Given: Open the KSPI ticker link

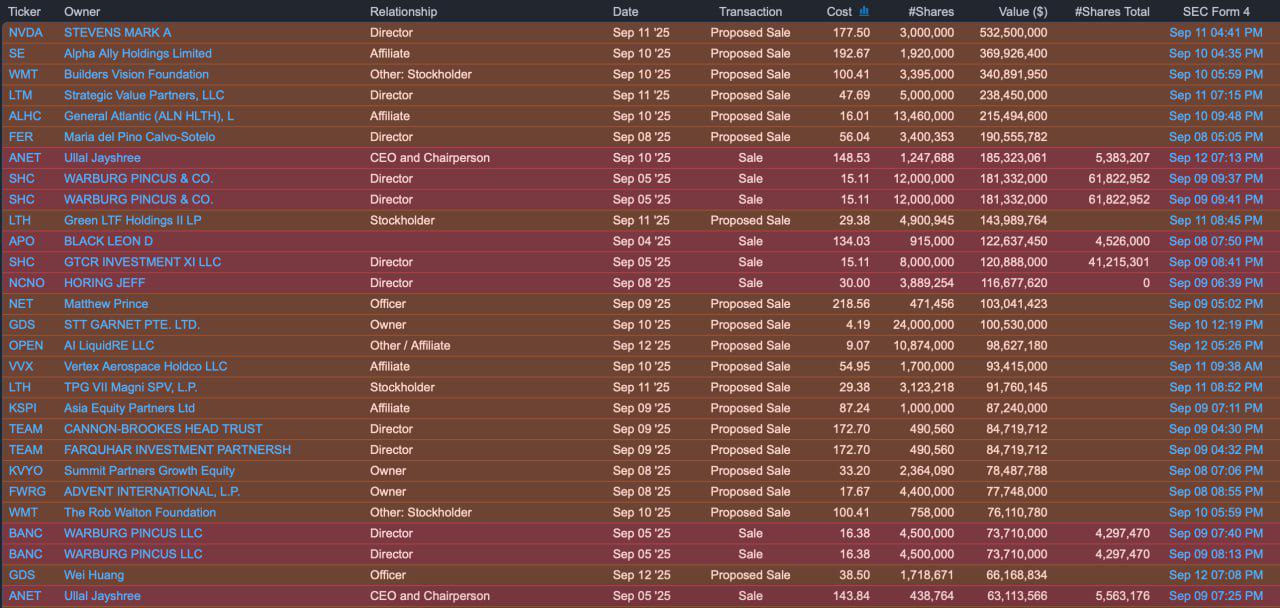Looking at the screenshot, I should click(23, 408).
